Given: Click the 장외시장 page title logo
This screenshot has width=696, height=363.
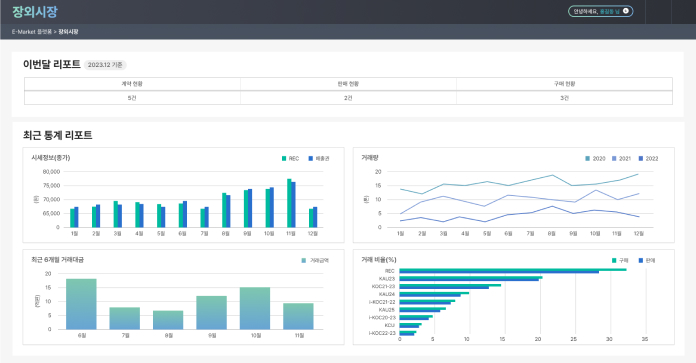Looking at the screenshot, I should click(x=35, y=12).
